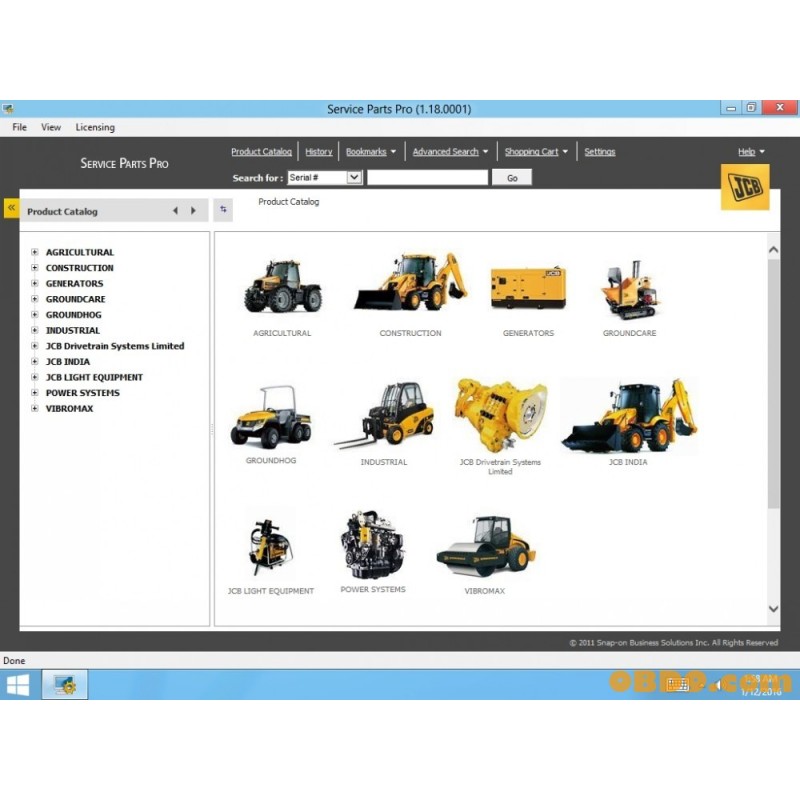The width and height of the screenshot is (800, 800).
Task: Open the Settings link
Action: coord(599,152)
